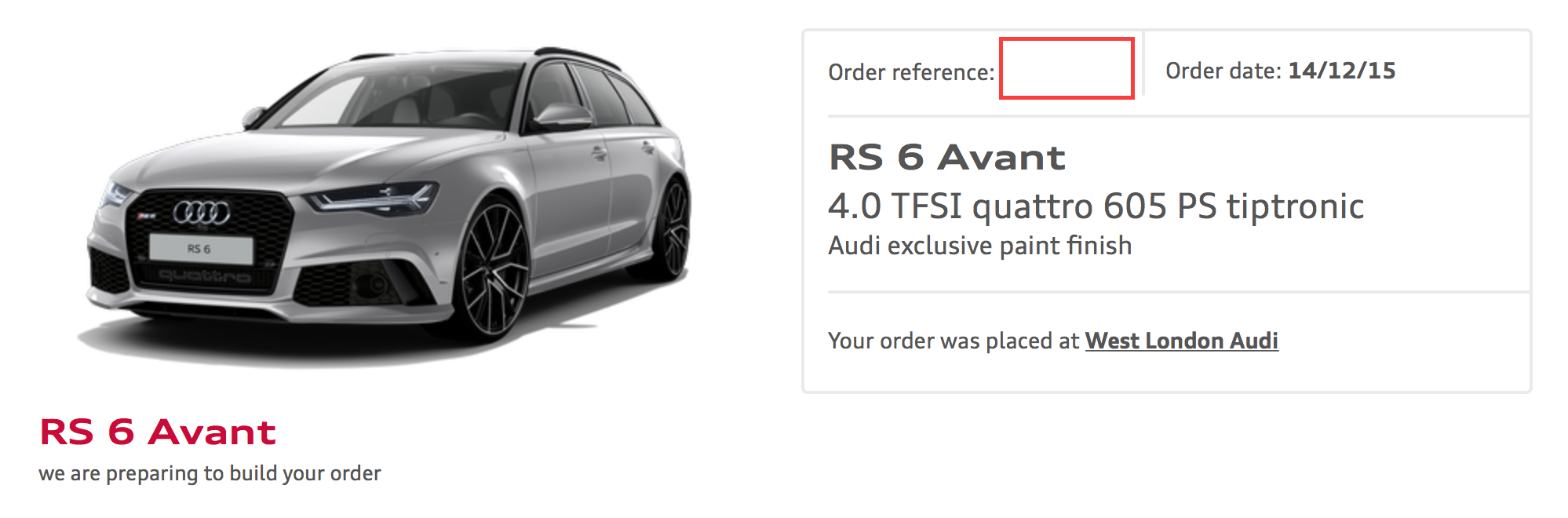Click the quattro lettering on the lower grille

click(x=205, y=275)
